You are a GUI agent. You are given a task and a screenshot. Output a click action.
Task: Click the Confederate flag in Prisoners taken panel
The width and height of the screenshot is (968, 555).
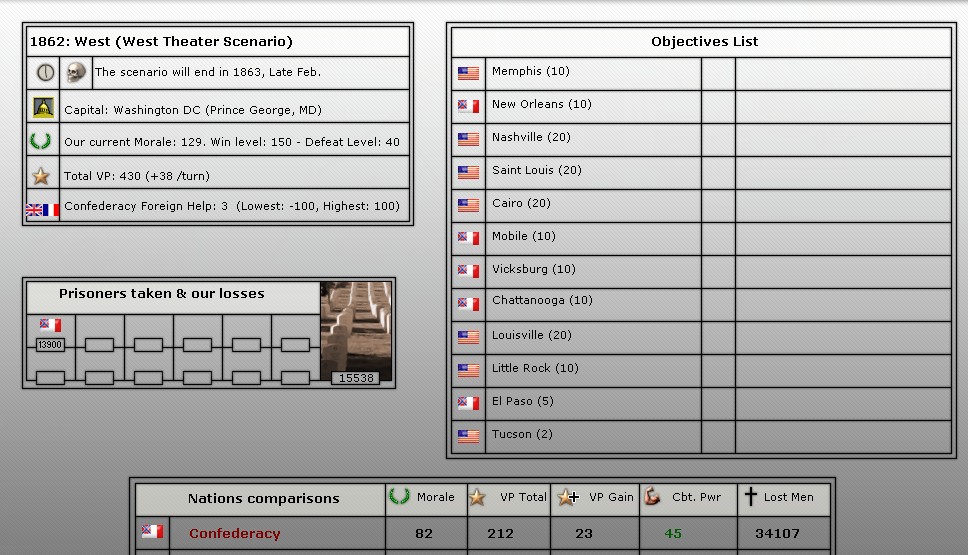point(50,326)
